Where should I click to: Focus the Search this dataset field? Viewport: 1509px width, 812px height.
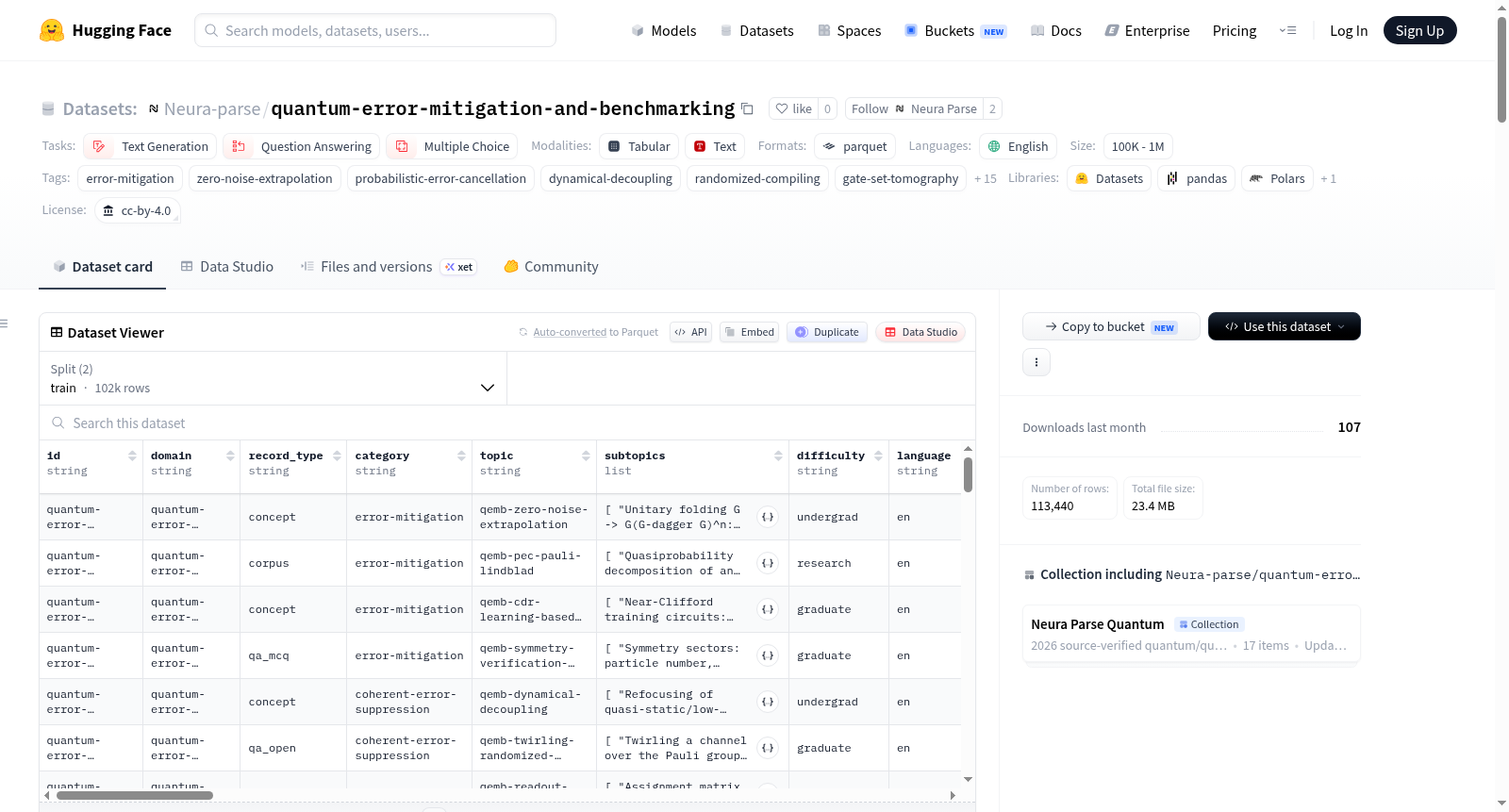tap(507, 423)
